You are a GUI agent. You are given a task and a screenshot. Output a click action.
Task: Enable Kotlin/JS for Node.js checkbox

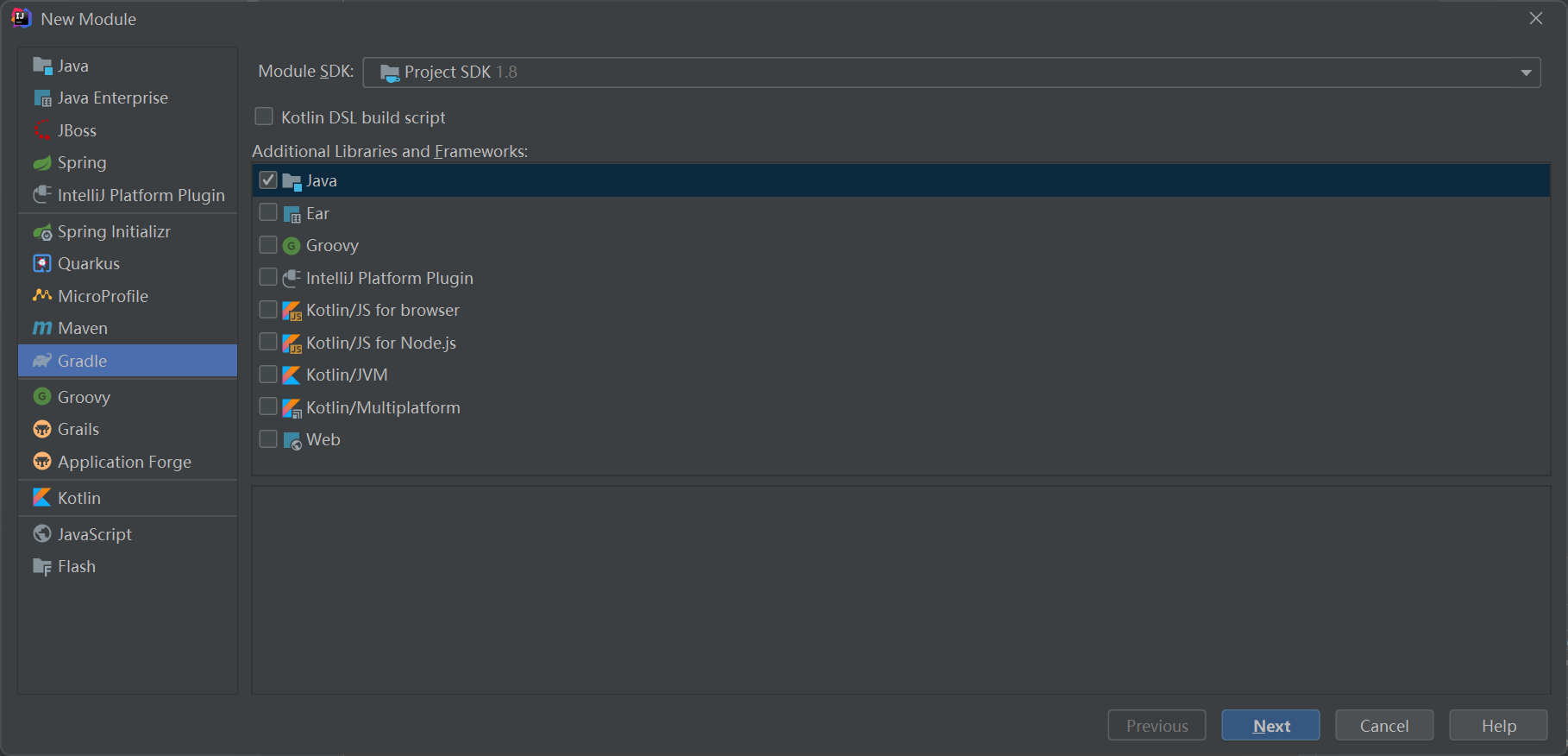tap(268, 342)
